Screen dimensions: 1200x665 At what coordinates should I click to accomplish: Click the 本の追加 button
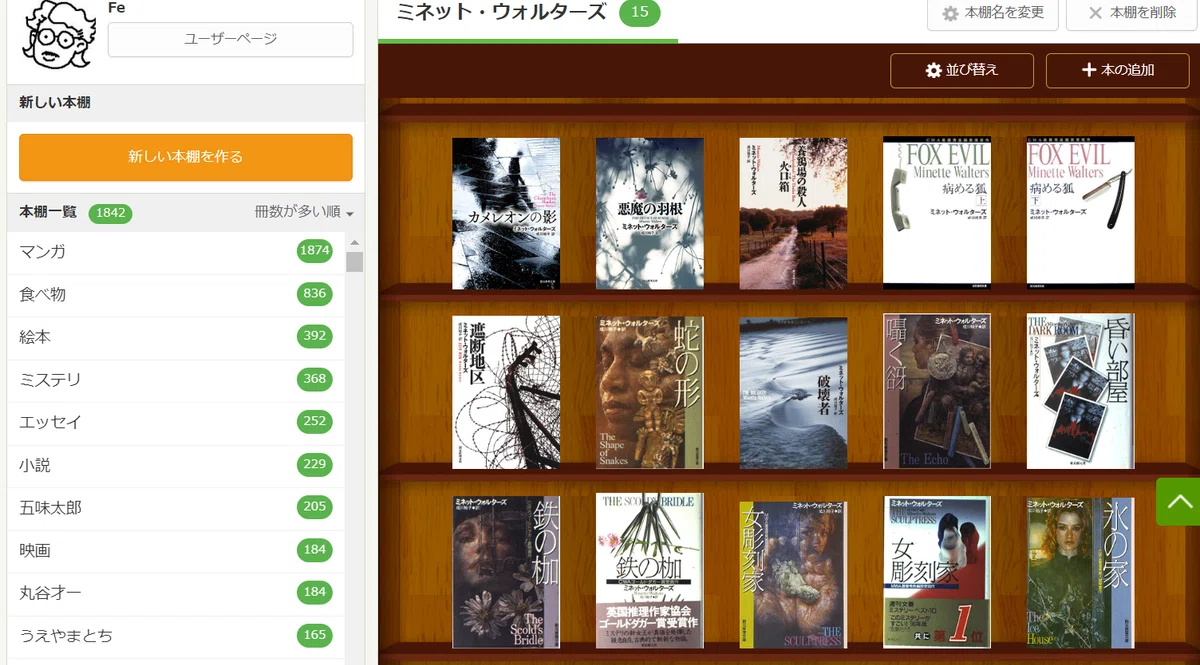pos(1117,70)
